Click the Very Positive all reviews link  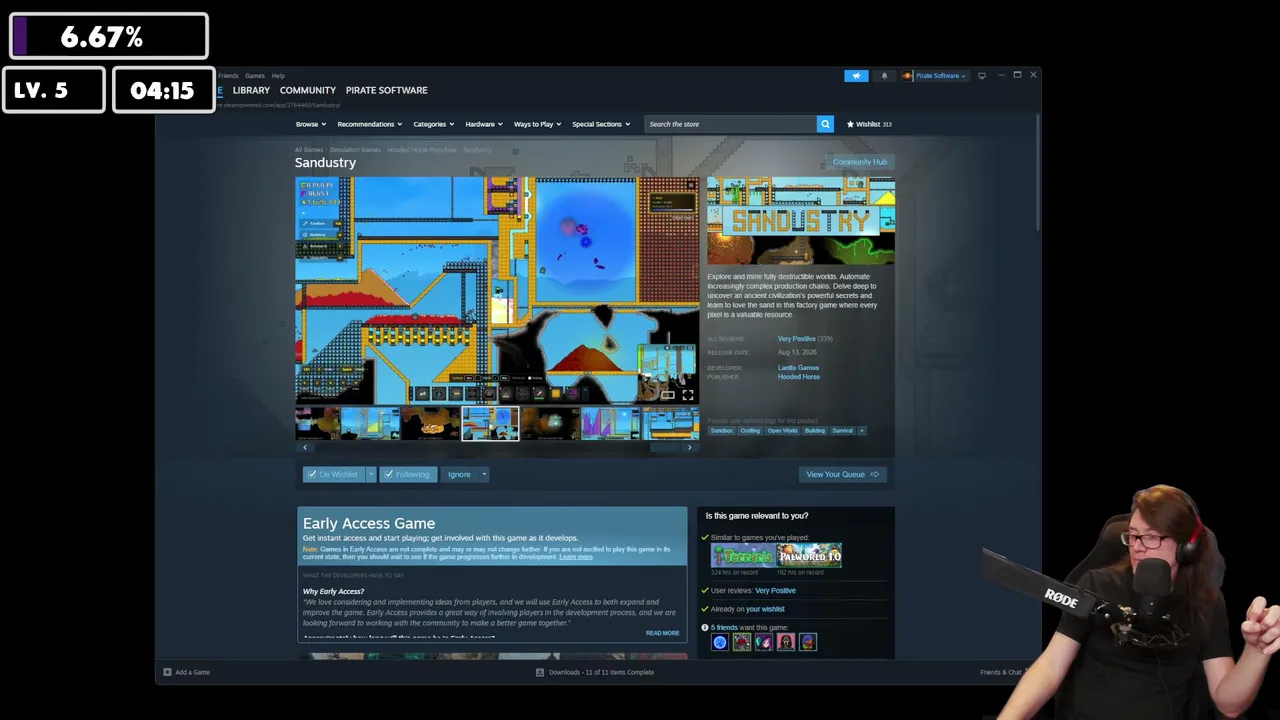(x=797, y=339)
